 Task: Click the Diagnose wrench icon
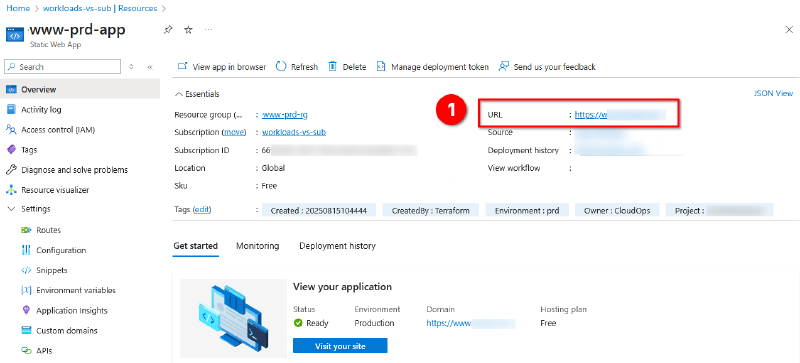click(11, 170)
